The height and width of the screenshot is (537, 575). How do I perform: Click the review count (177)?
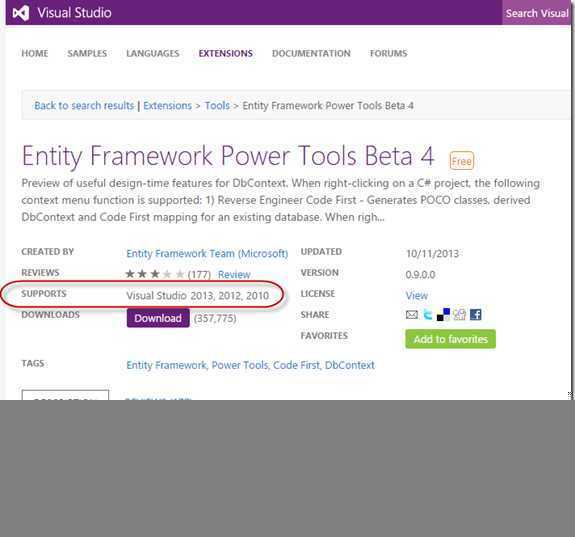pos(199,274)
